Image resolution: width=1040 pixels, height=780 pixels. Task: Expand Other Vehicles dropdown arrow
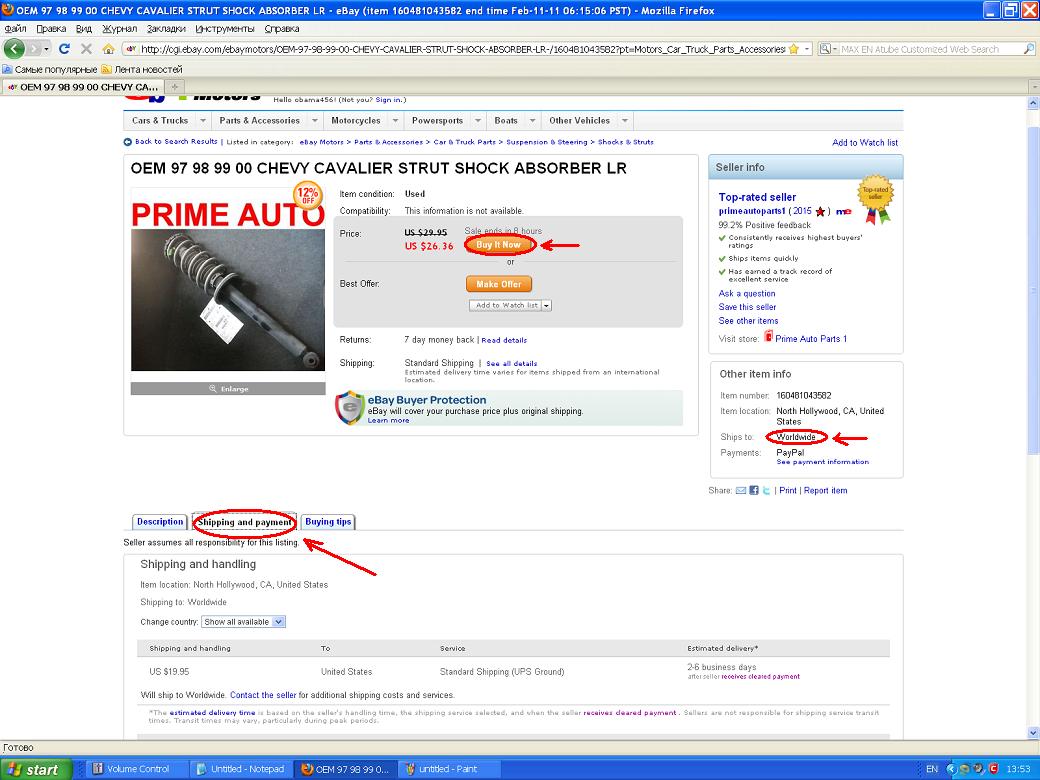pos(624,121)
